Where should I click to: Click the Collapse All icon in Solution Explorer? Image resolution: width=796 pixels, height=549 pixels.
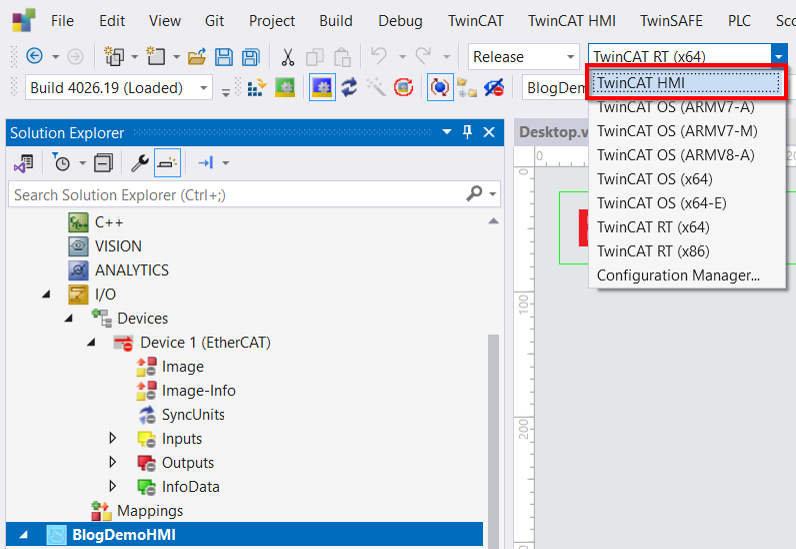pos(103,163)
